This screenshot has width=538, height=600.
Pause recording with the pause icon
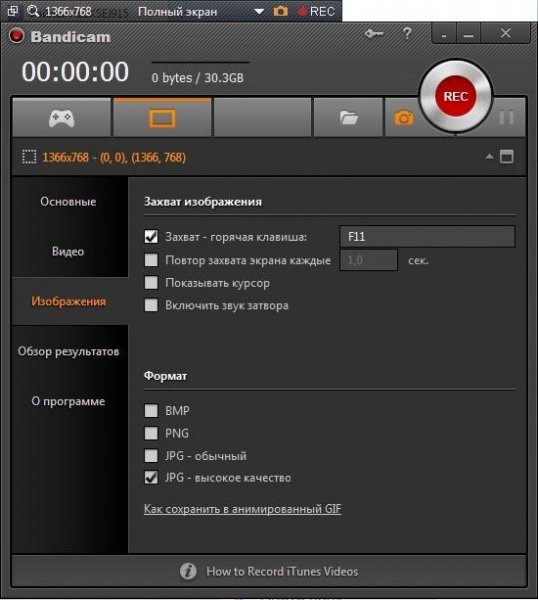(x=506, y=117)
